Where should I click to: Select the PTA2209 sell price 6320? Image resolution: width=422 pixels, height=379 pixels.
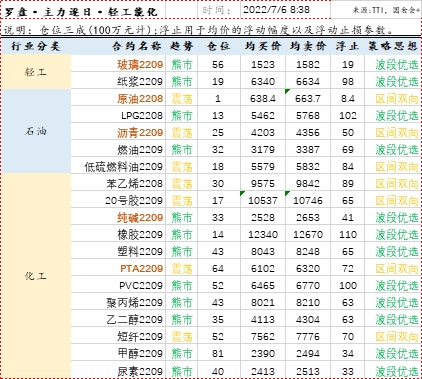(308, 268)
